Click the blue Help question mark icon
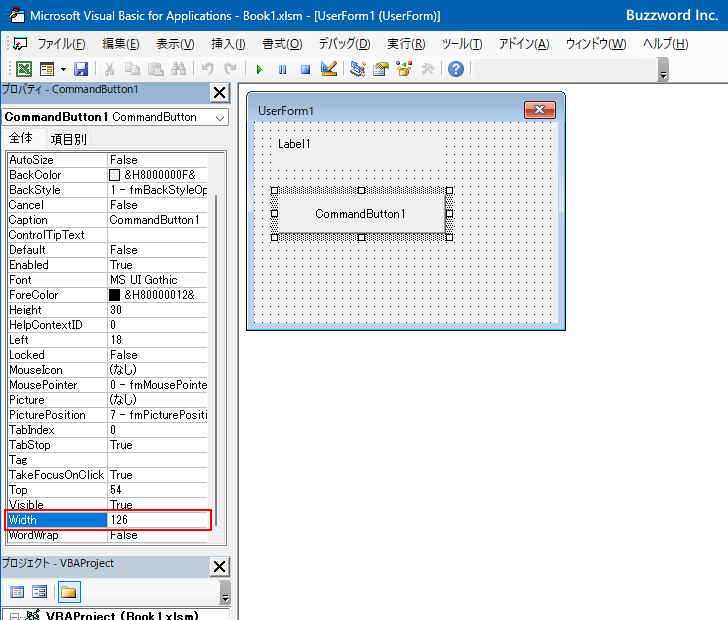The width and height of the screenshot is (728, 620). click(456, 69)
